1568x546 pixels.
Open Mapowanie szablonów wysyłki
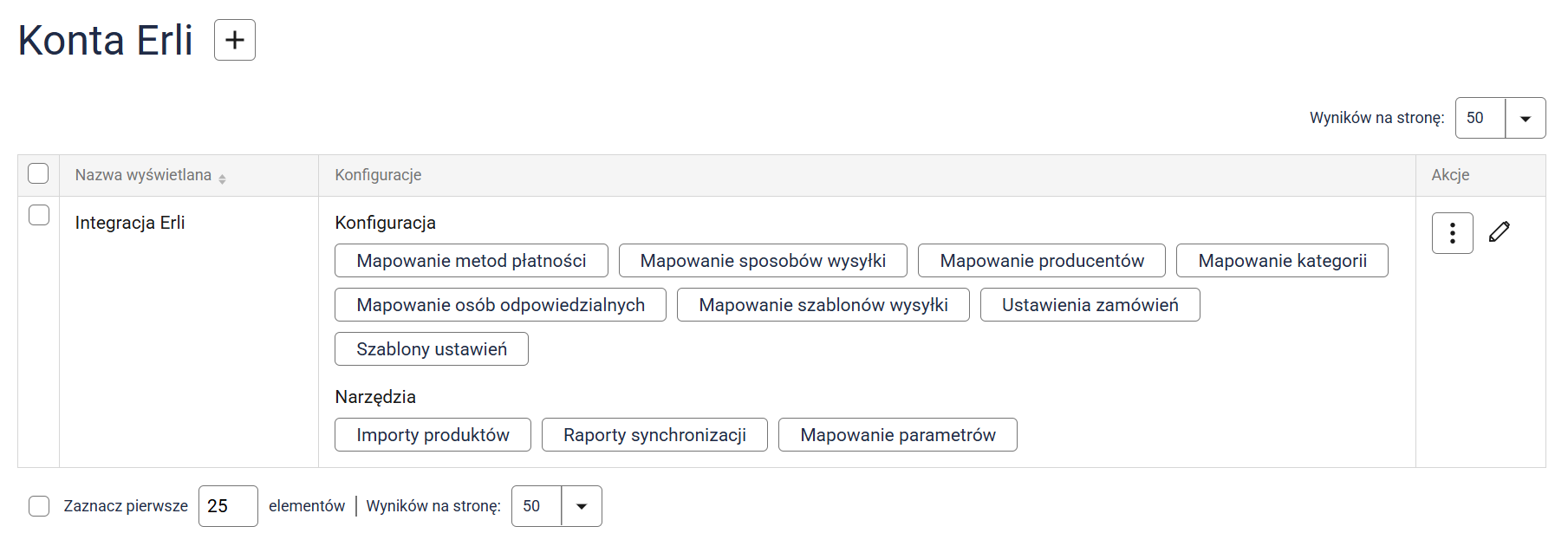[823, 305]
